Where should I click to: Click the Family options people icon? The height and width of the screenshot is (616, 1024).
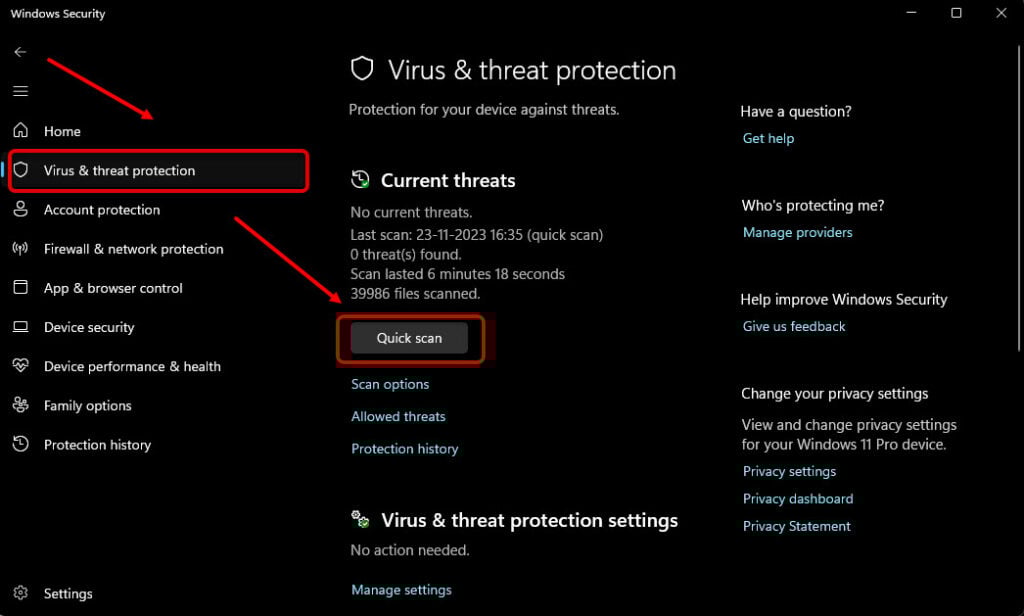tap(20, 405)
